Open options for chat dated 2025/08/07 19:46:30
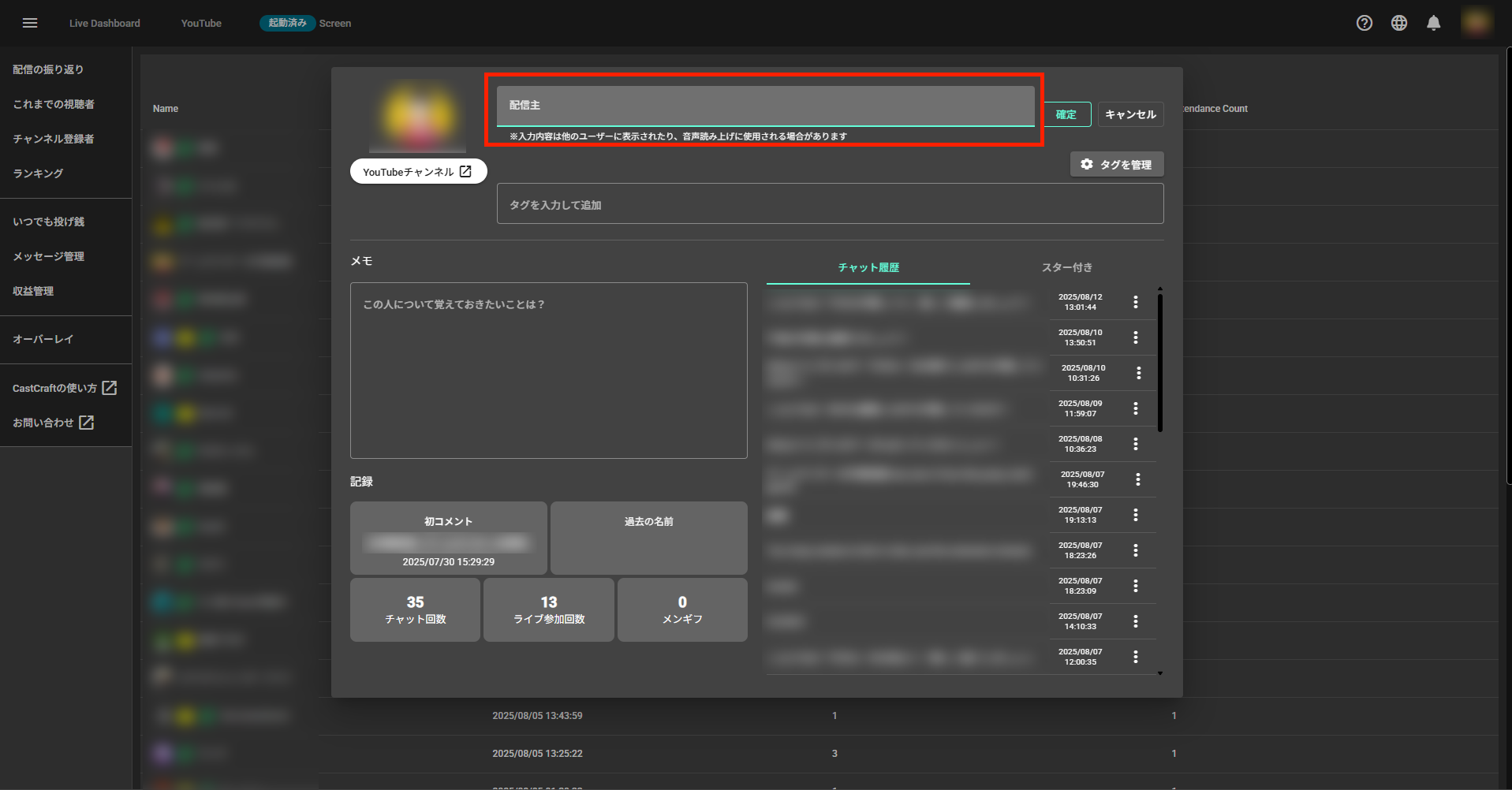This screenshot has height=790, width=1512. click(x=1138, y=479)
